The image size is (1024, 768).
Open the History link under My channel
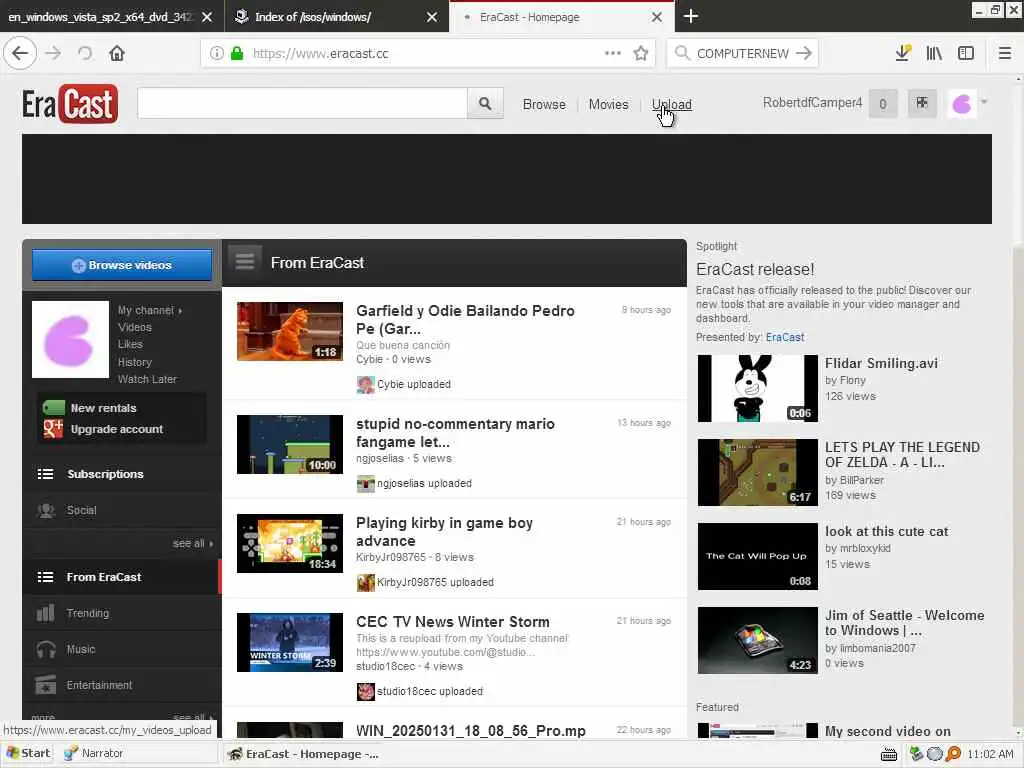tap(135, 362)
